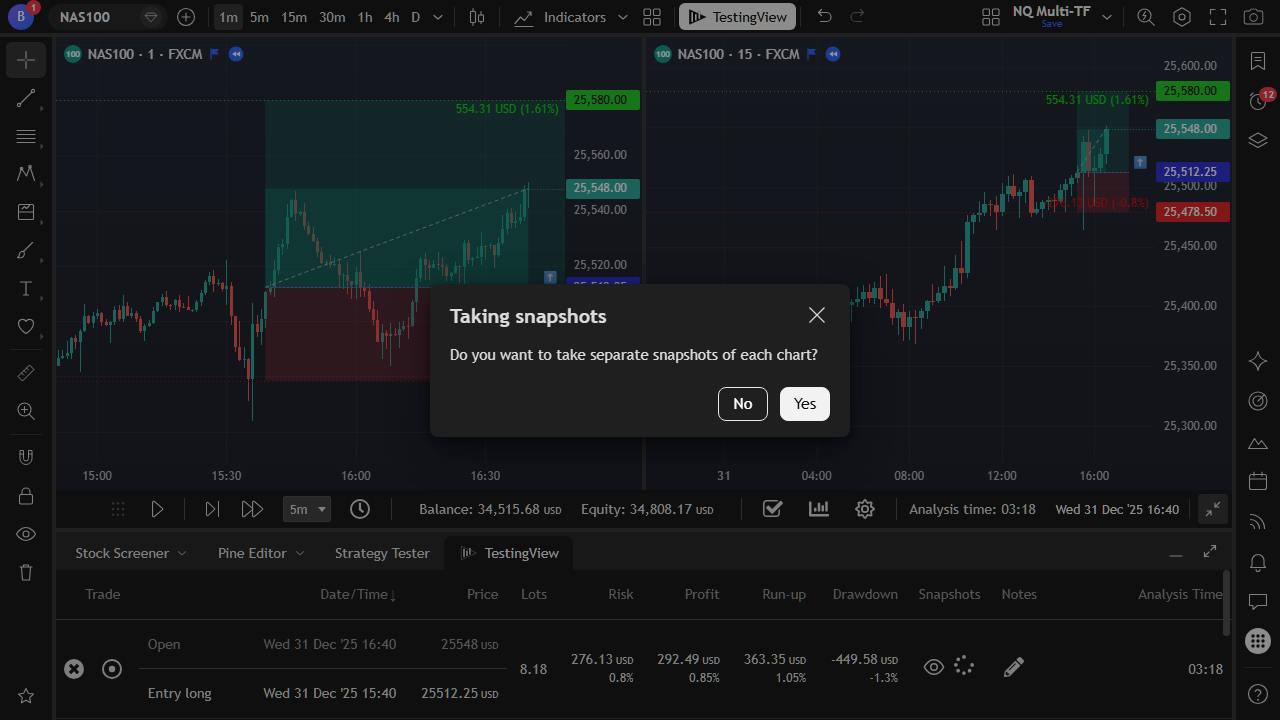Select the brush drawing tool
Image resolution: width=1280 pixels, height=720 pixels.
click(x=26, y=251)
